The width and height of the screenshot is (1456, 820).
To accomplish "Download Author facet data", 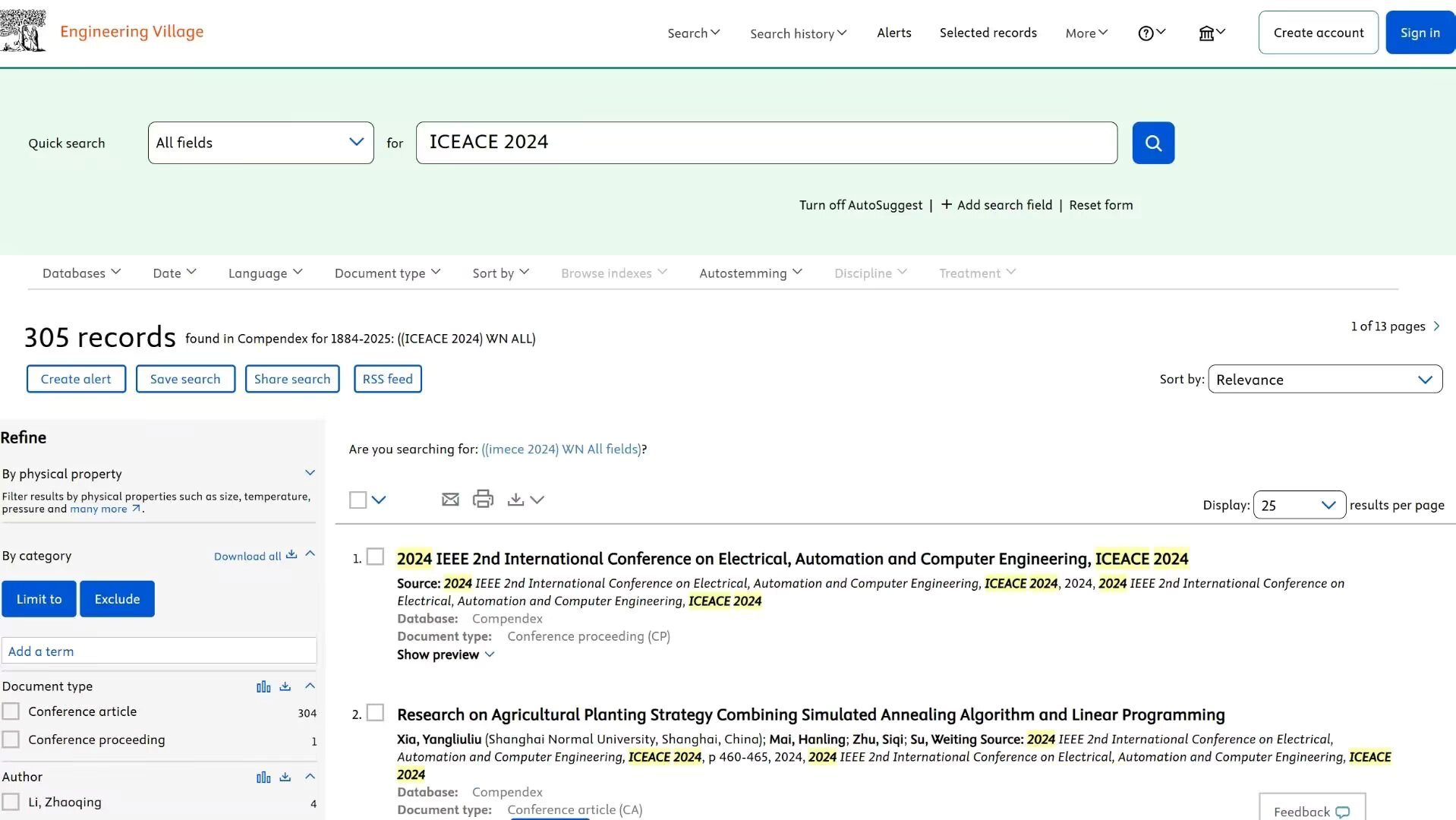I will tap(285, 777).
